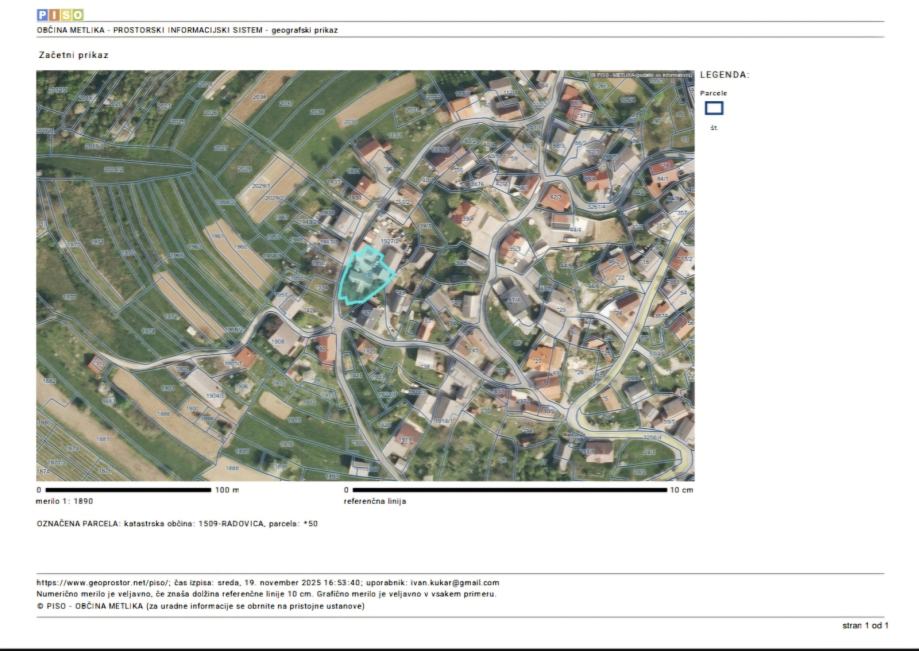Click parcel label 1908 on the map
The height and width of the screenshot is (651, 919).
click(x=278, y=341)
